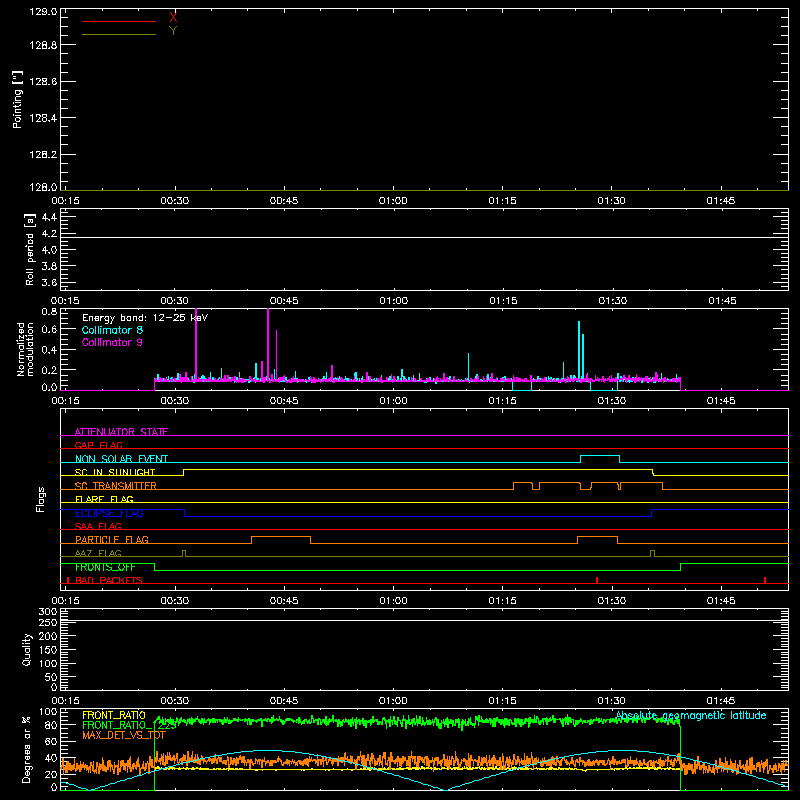Click the 'Flags' axis title
The height and width of the screenshot is (800, 800).
coord(40,499)
